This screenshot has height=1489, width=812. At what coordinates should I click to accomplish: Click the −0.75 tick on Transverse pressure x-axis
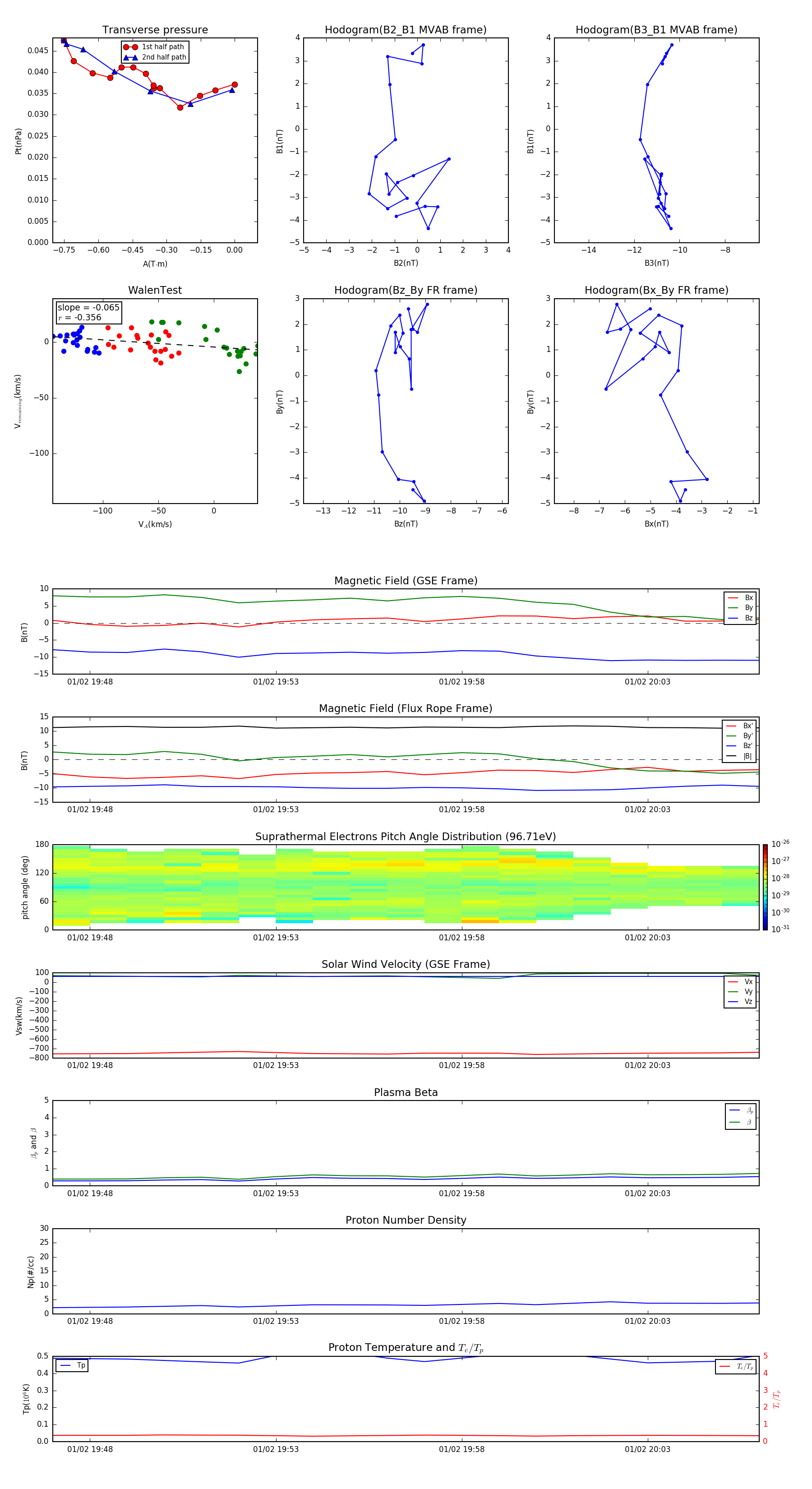click(x=64, y=250)
